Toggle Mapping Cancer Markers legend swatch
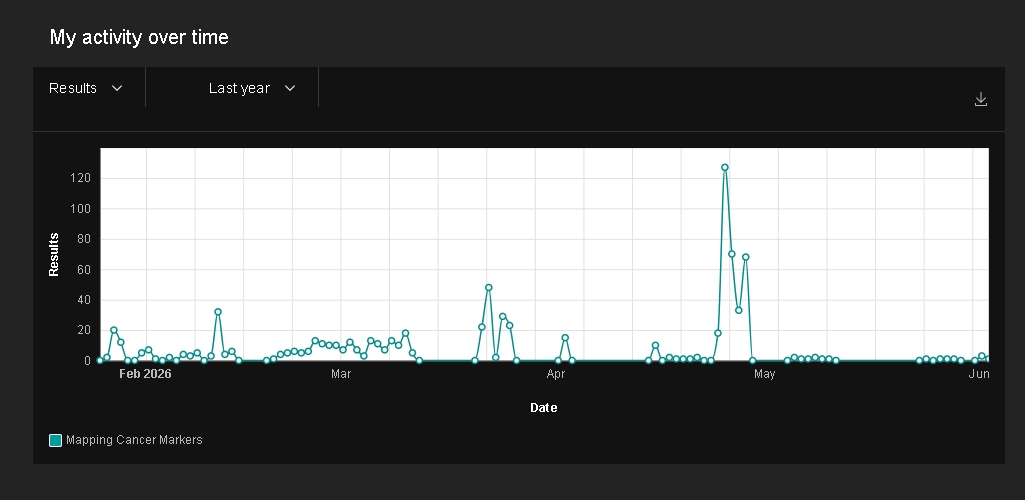Screen dimensions: 1025x500 pos(56,441)
